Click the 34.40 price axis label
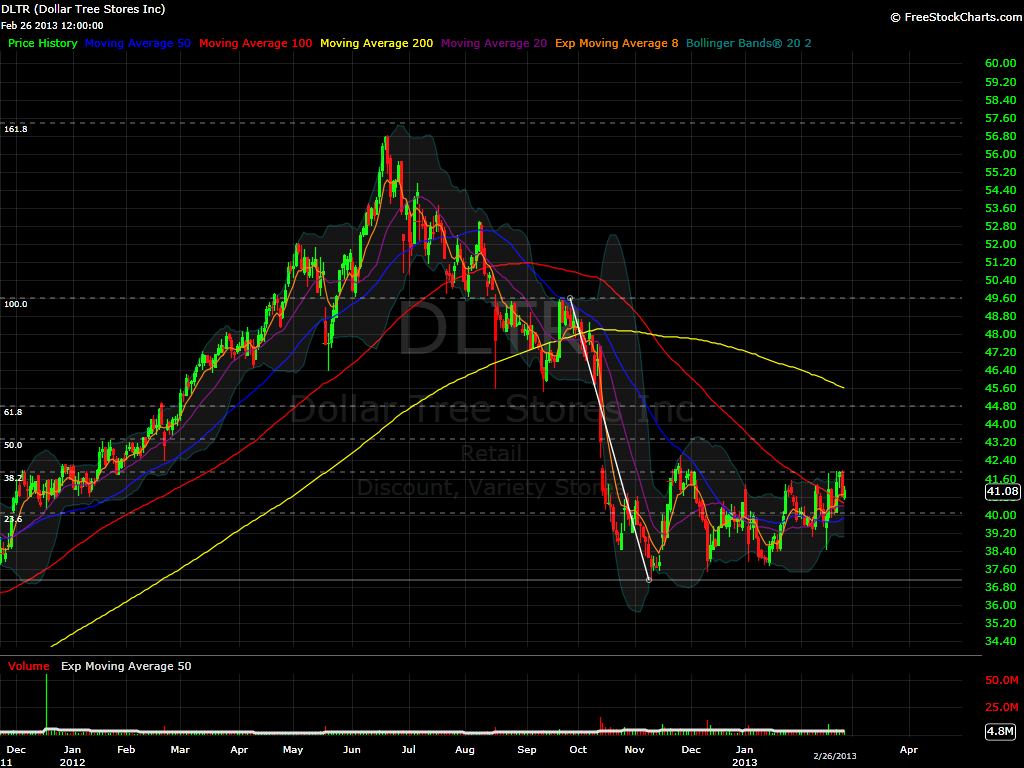 (1000, 641)
